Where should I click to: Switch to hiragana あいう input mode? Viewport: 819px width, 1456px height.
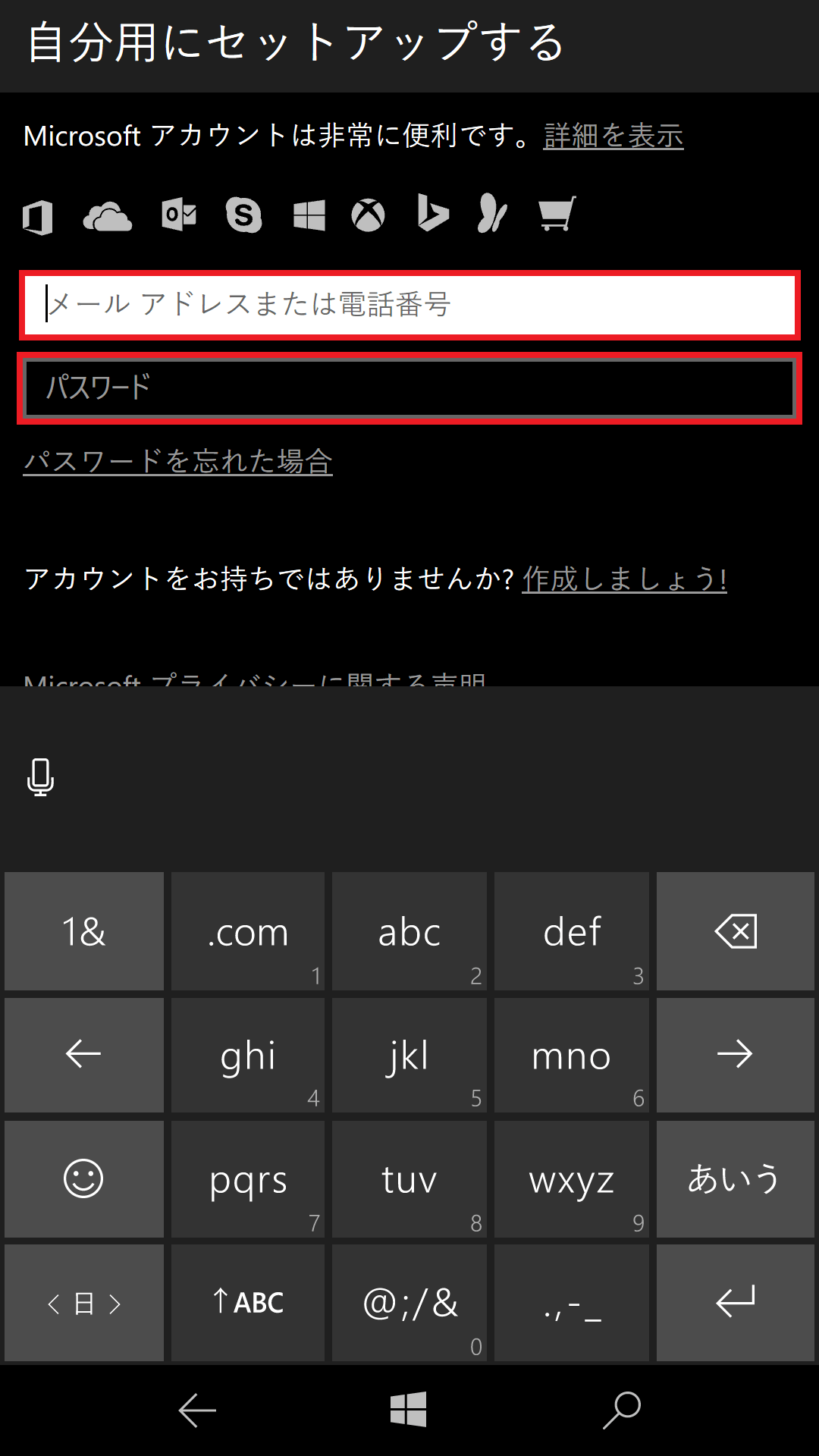(735, 1178)
